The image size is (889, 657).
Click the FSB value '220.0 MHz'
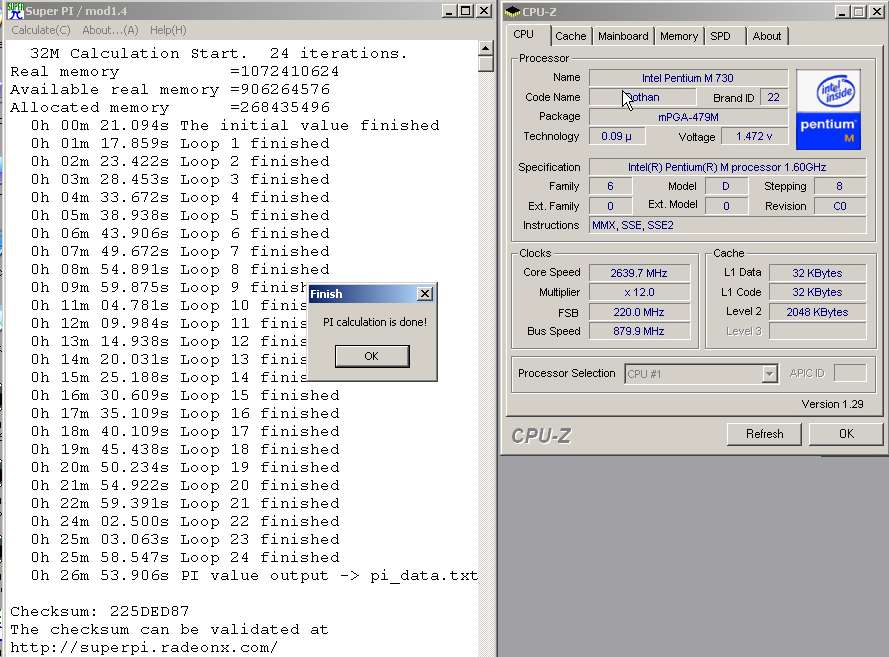[639, 312]
